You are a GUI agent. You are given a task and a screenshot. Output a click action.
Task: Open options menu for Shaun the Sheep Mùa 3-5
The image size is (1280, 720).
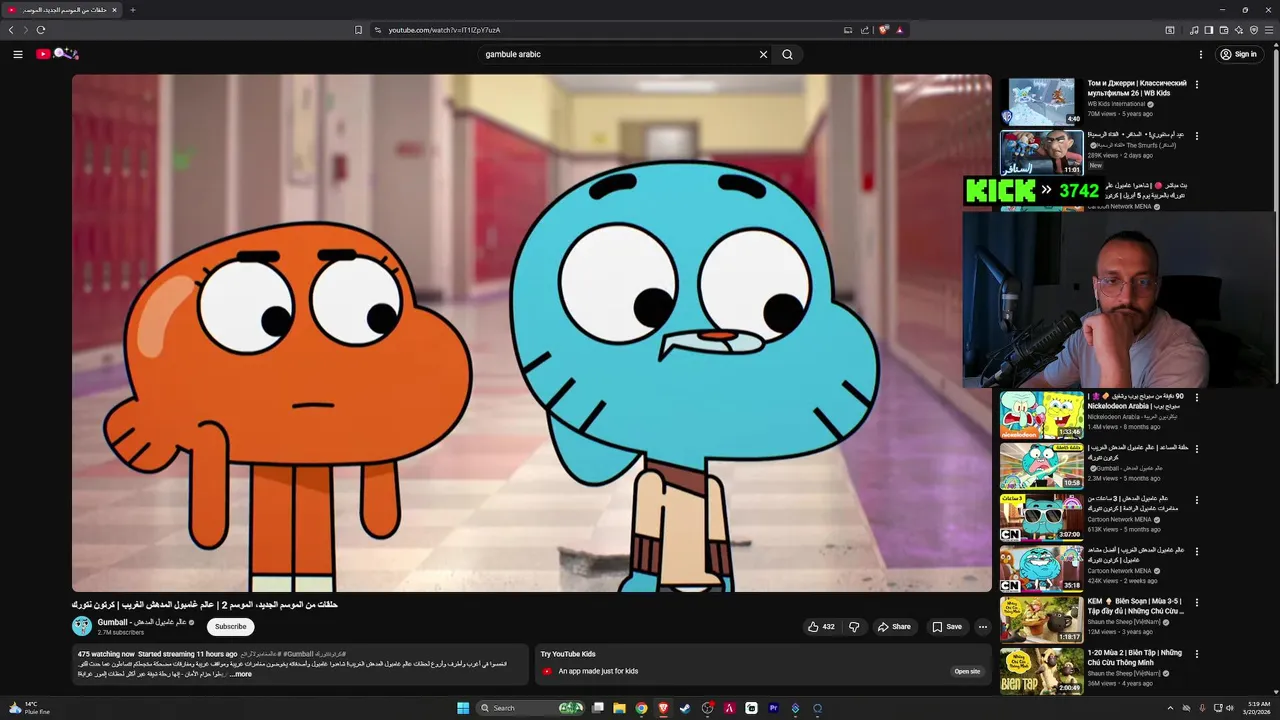pos(1196,603)
